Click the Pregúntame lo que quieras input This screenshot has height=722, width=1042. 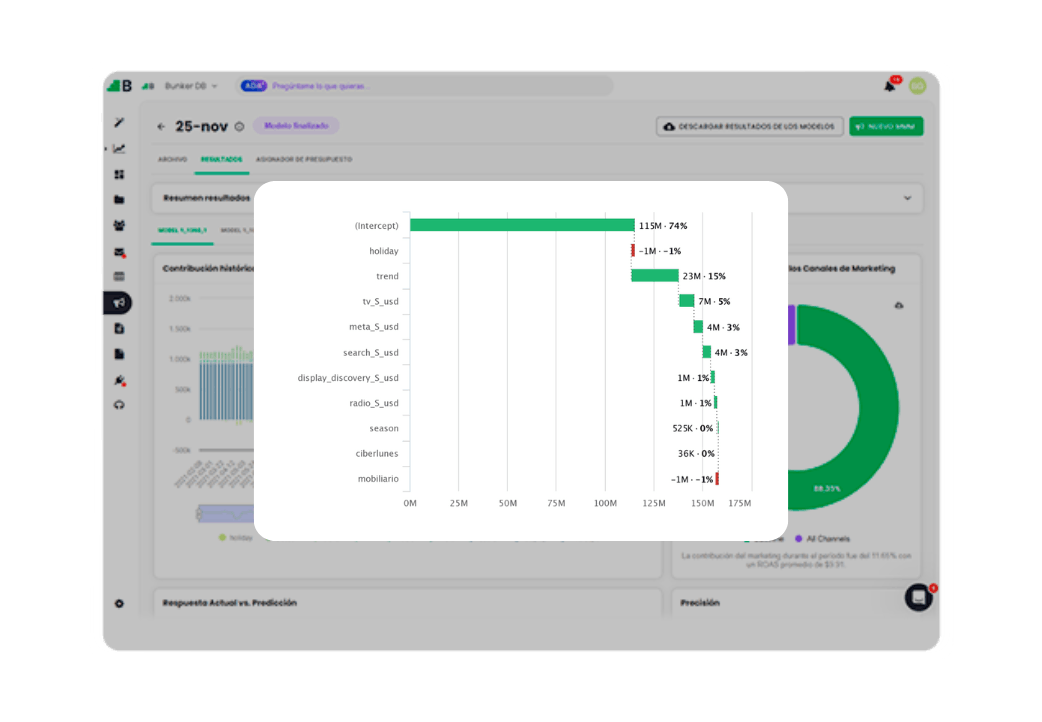[x=425, y=86]
